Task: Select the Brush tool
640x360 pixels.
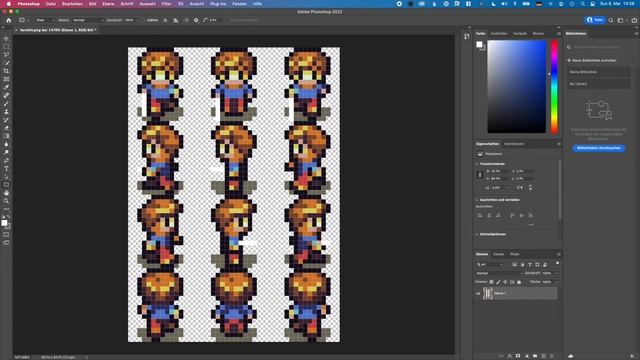Action: pyautogui.click(x=6, y=104)
